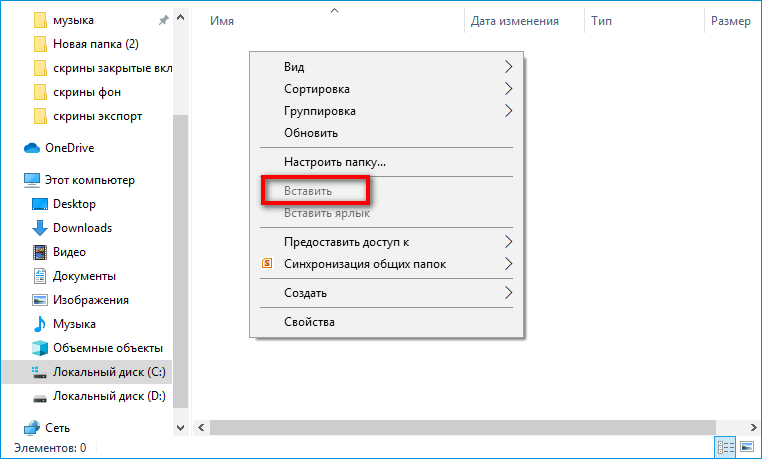Expand the Синхронизация общих папок submenu arrow
This screenshot has width=762, height=459.
tap(508, 264)
